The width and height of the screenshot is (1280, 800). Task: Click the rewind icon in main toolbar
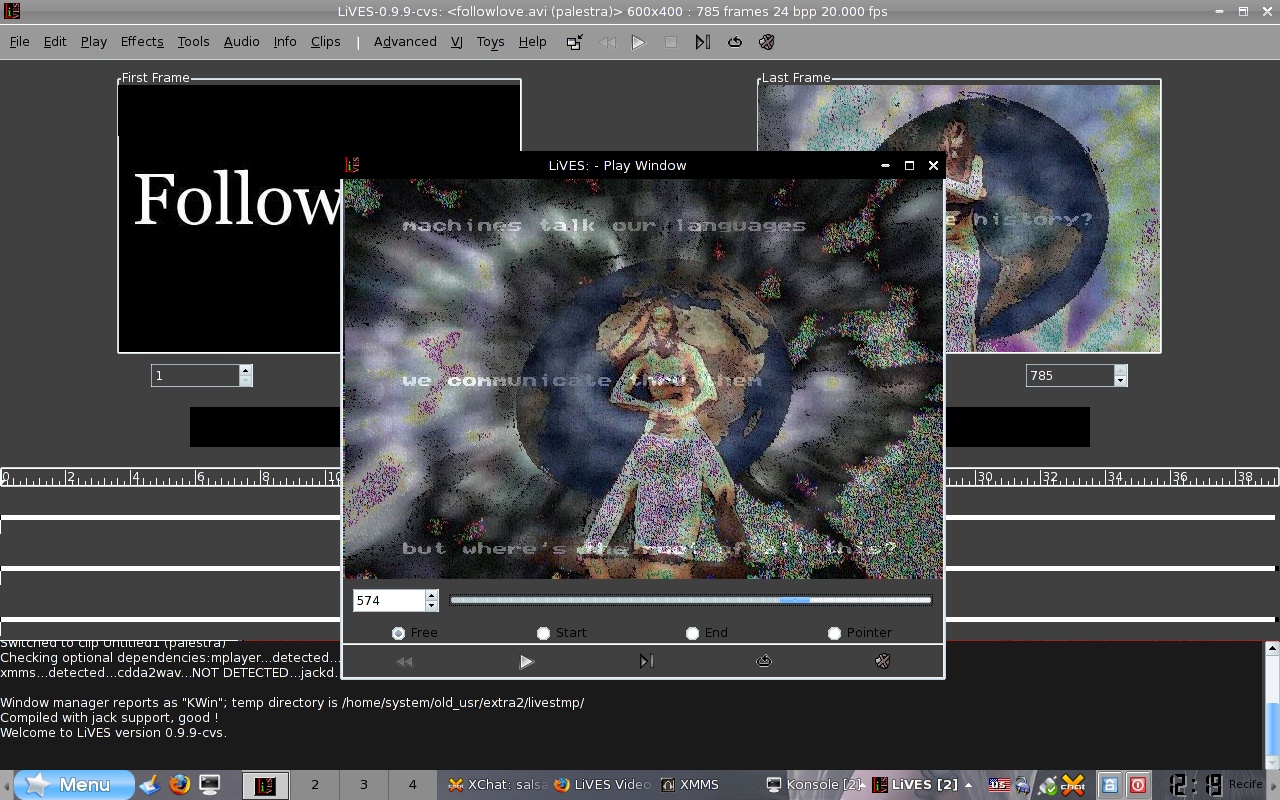(606, 42)
